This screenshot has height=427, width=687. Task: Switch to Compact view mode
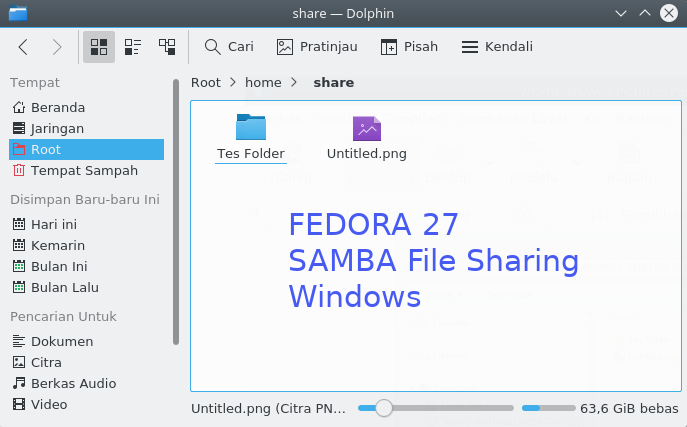(x=133, y=47)
